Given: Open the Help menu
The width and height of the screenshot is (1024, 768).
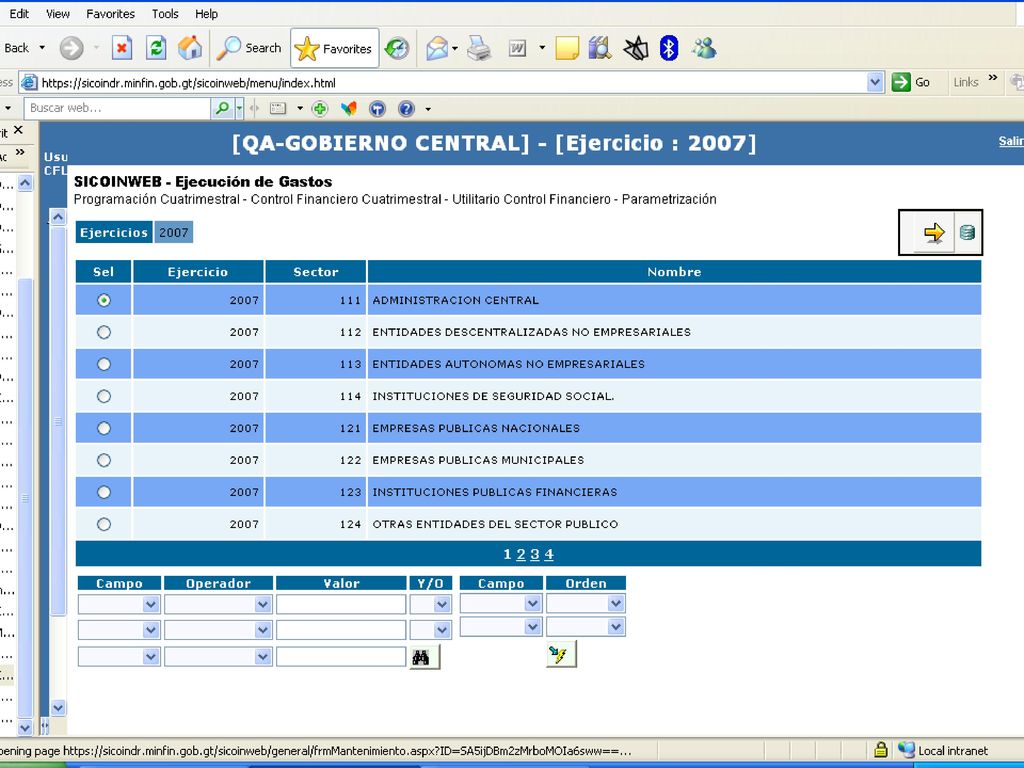Looking at the screenshot, I should coord(206,14).
